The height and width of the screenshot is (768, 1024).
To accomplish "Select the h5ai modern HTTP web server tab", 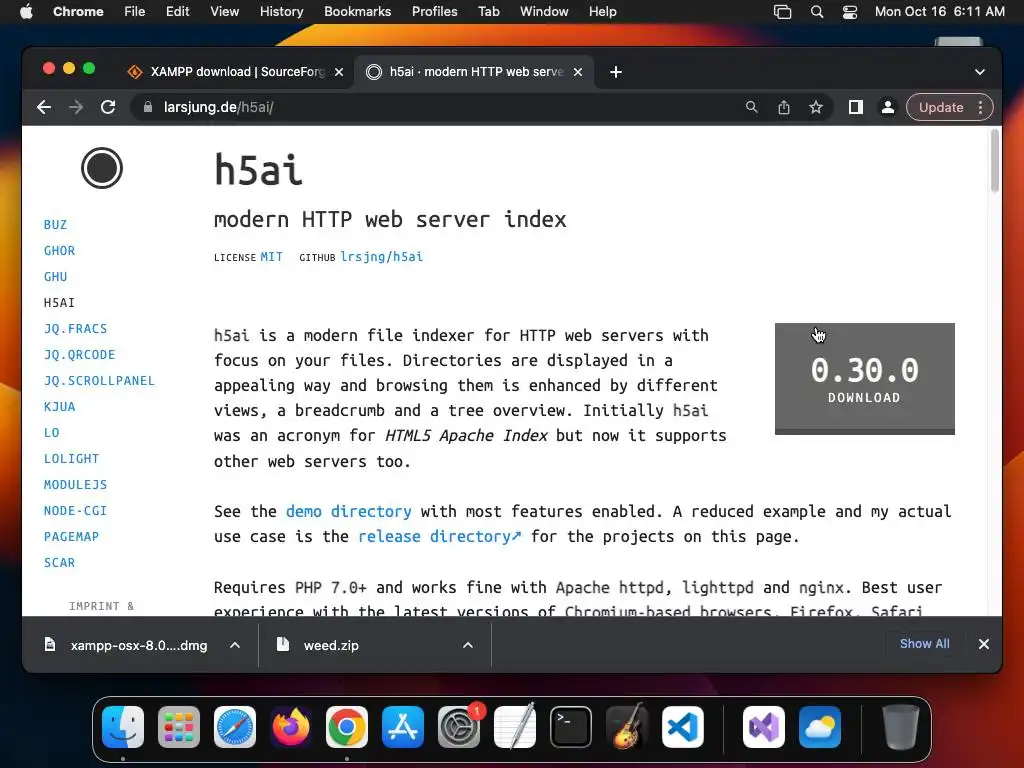I will point(476,72).
